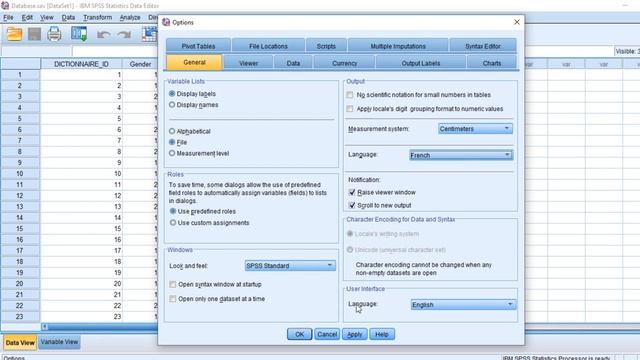The width and height of the screenshot is (640, 360).
Task: Check No scientific notation for small numbers
Action: click(350, 95)
